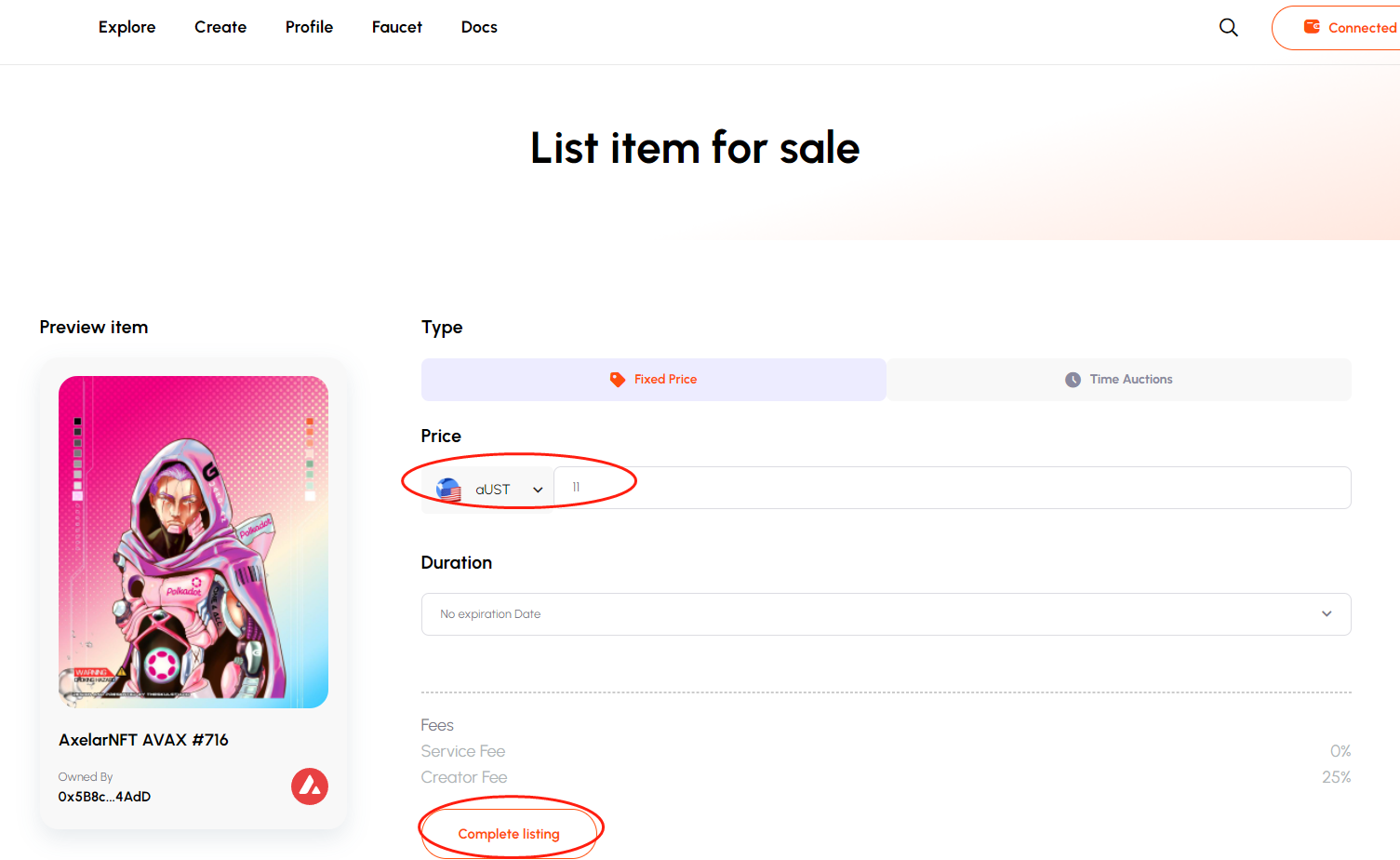Screen dimensions: 1400x860
Task: Select the Fixed Price listing type
Action: click(x=653, y=380)
